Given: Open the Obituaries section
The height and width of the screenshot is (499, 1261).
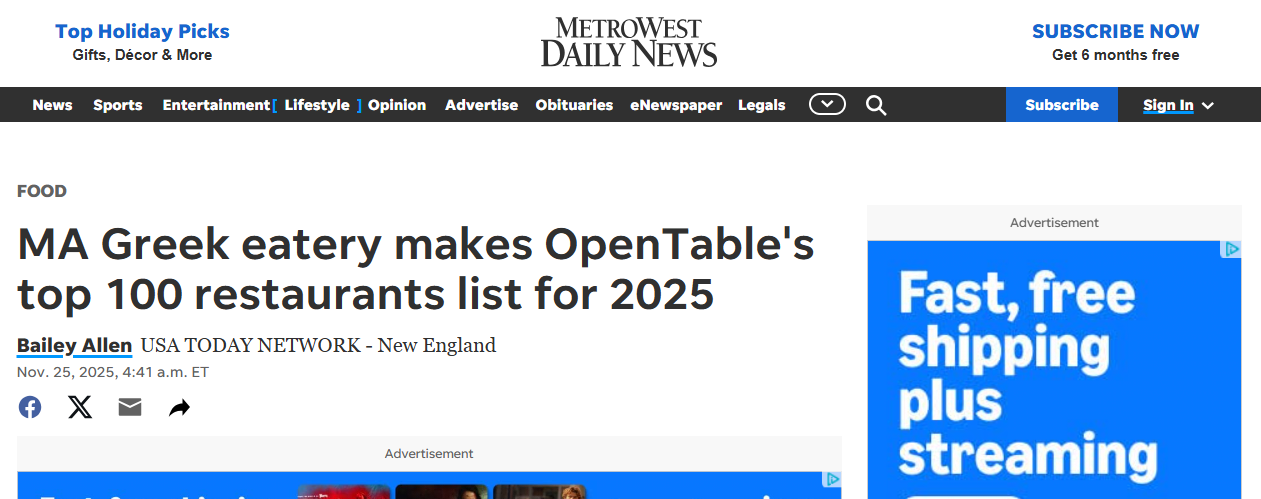Looking at the screenshot, I should click(574, 105).
